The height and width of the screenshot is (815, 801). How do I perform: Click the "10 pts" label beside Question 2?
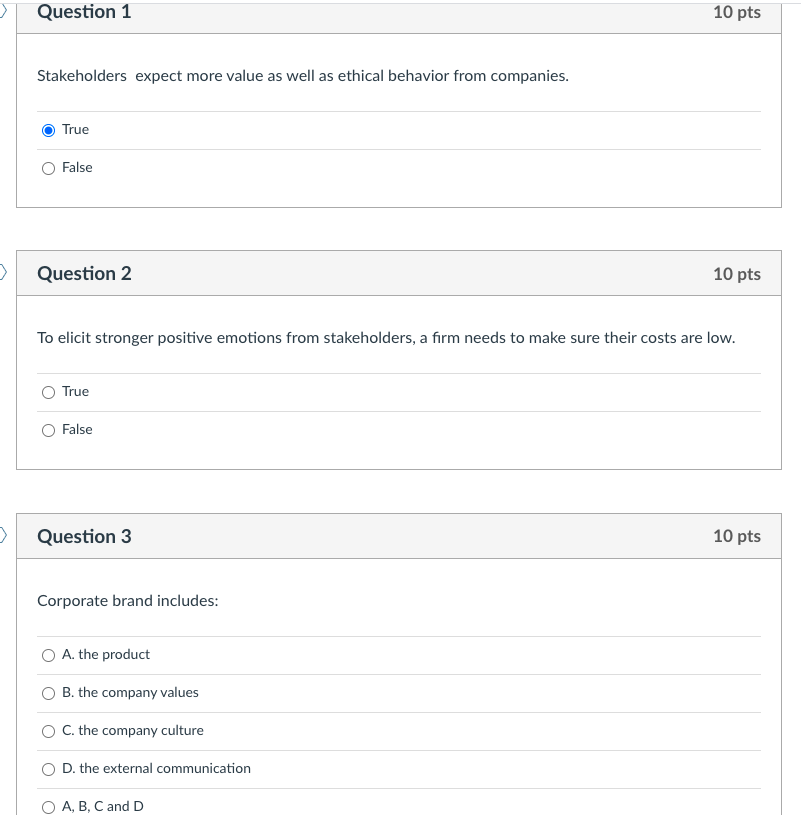(x=737, y=273)
